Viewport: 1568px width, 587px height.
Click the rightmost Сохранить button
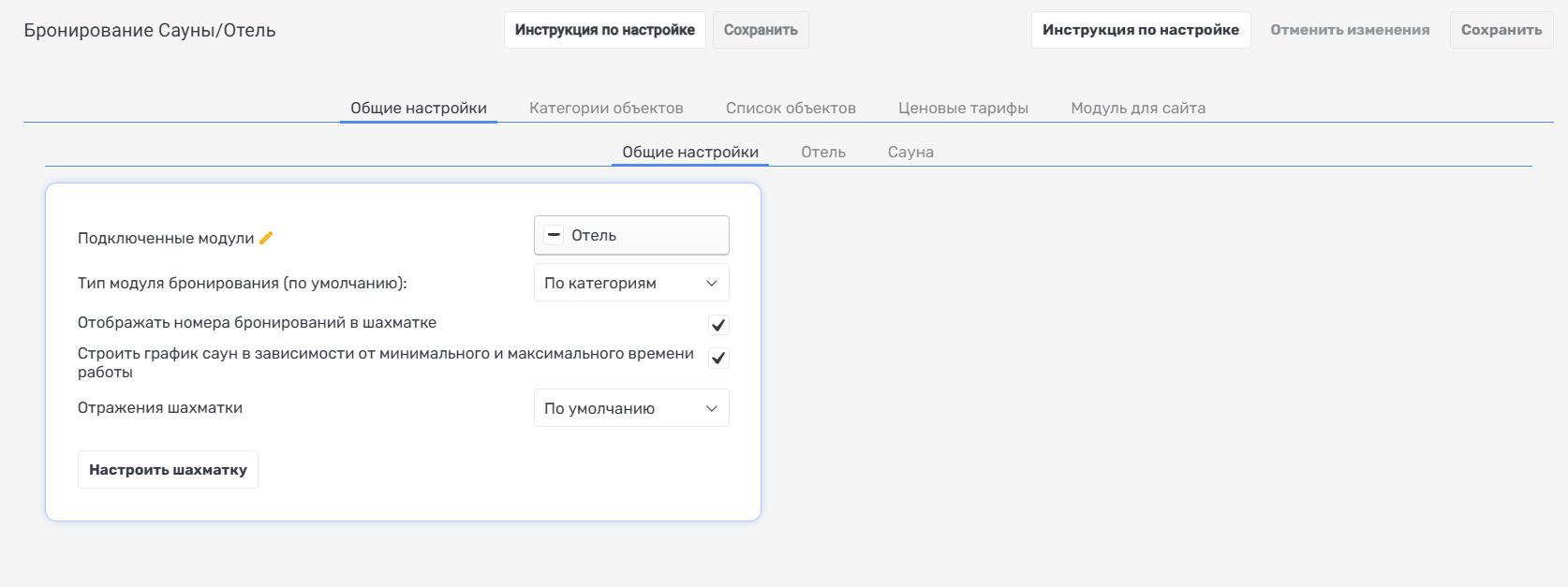pos(1501,30)
